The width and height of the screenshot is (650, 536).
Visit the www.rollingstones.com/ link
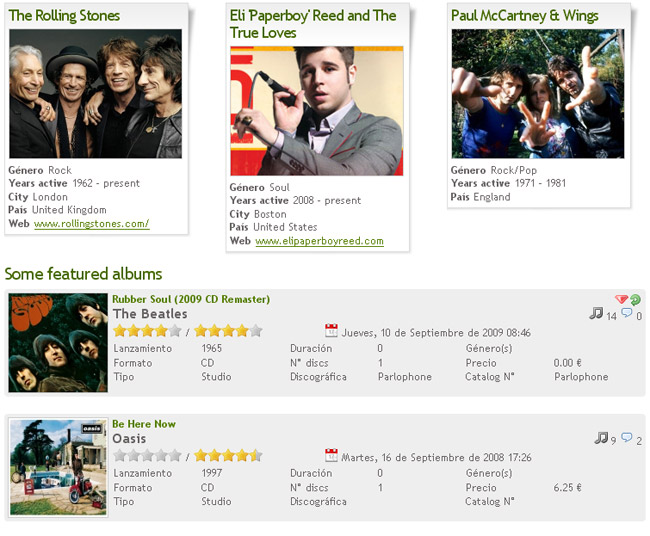91,224
